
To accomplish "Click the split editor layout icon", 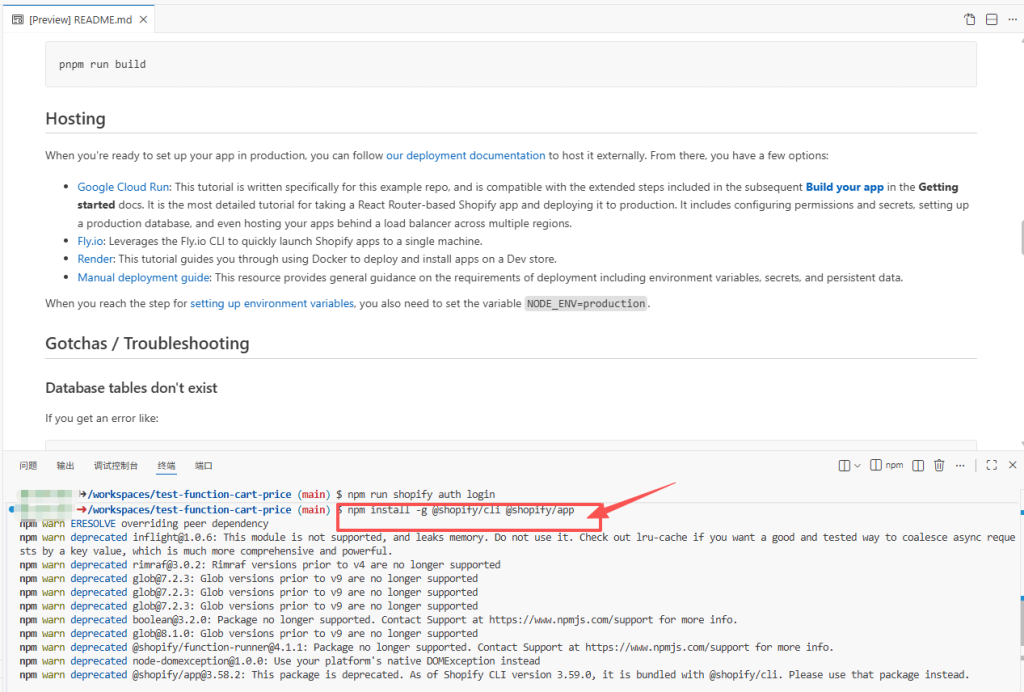I will coord(992,19).
